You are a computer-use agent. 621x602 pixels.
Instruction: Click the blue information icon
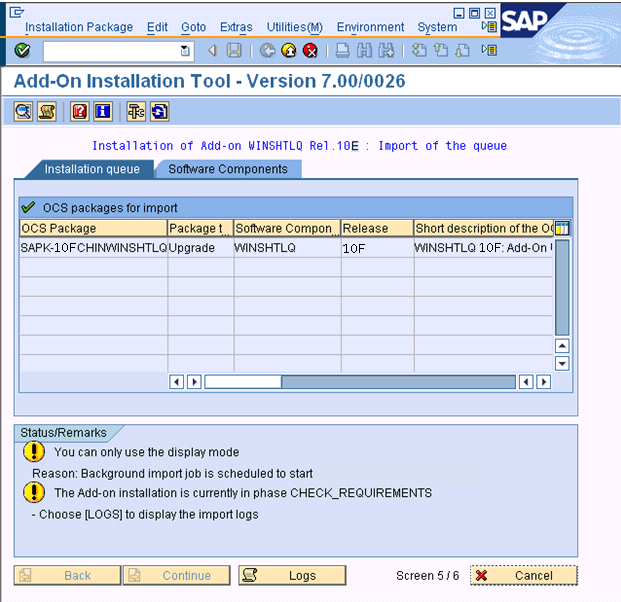pos(103,112)
